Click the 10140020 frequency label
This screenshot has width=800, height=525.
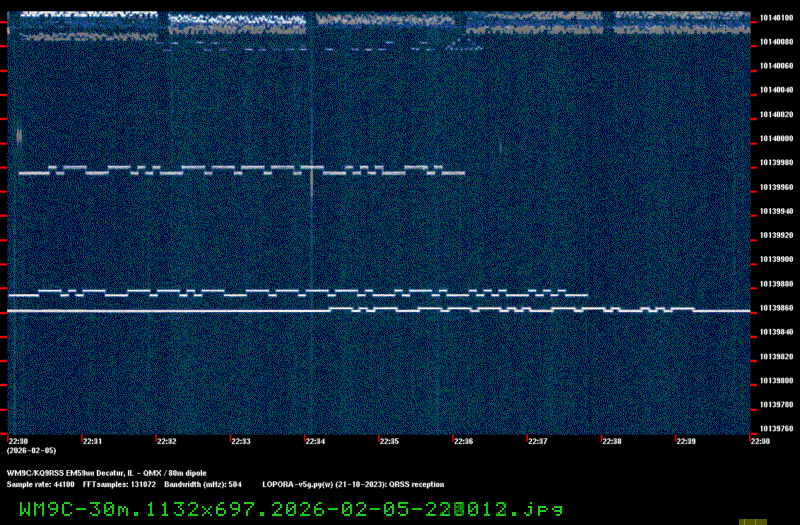[x=776, y=114]
